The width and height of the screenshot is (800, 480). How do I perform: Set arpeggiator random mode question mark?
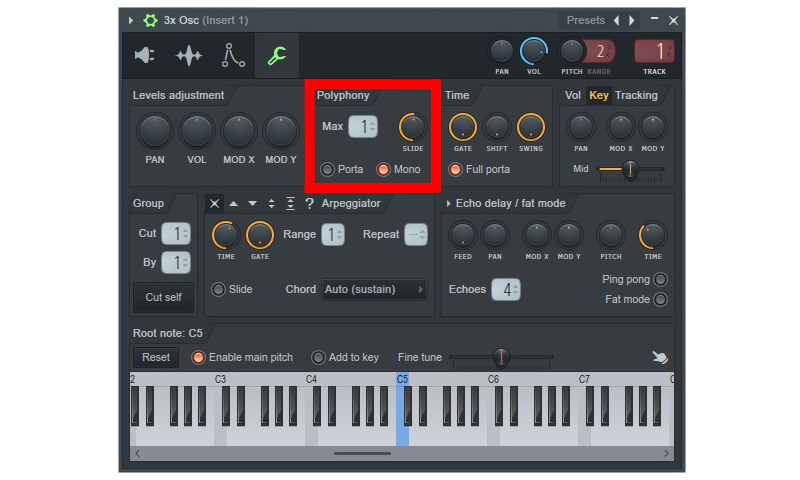(309, 204)
